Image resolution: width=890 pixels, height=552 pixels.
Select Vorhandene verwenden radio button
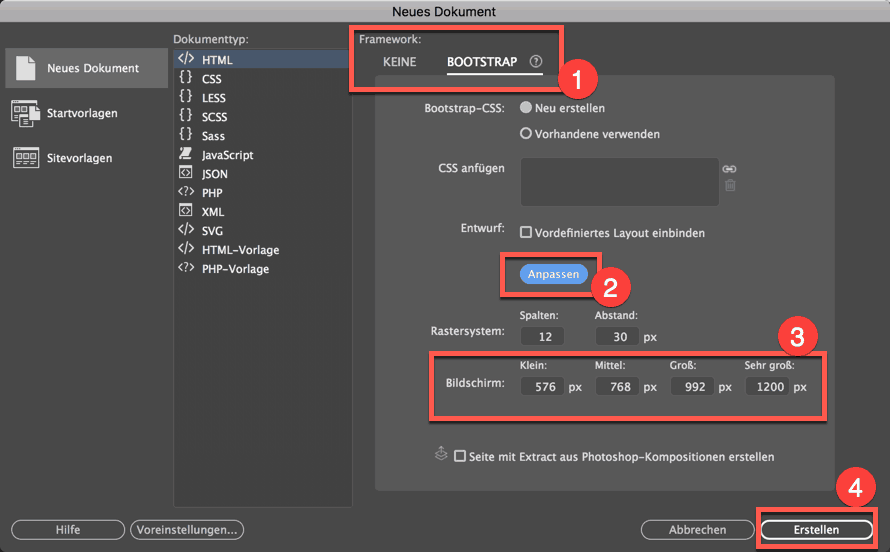pos(526,133)
